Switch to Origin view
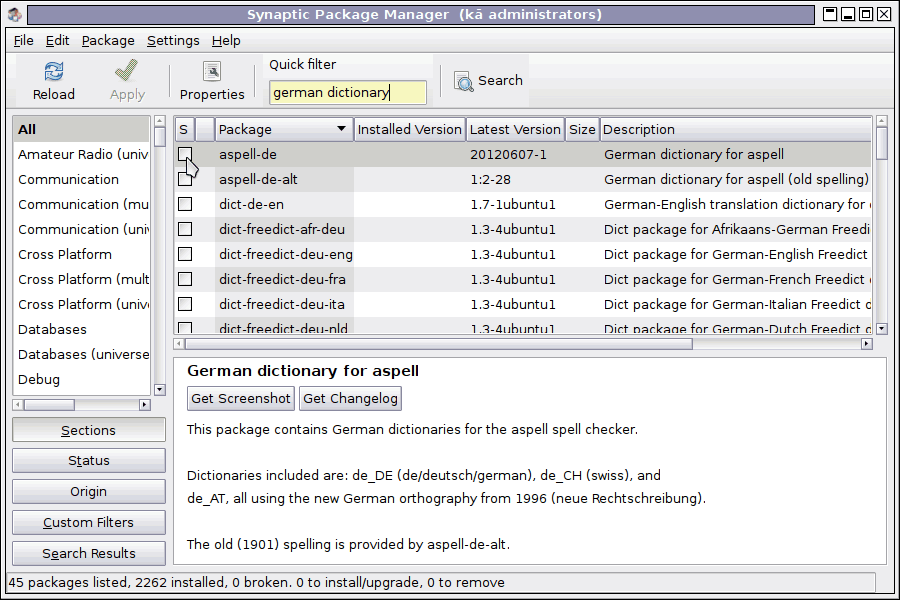This screenshot has width=900, height=600. coord(88,491)
